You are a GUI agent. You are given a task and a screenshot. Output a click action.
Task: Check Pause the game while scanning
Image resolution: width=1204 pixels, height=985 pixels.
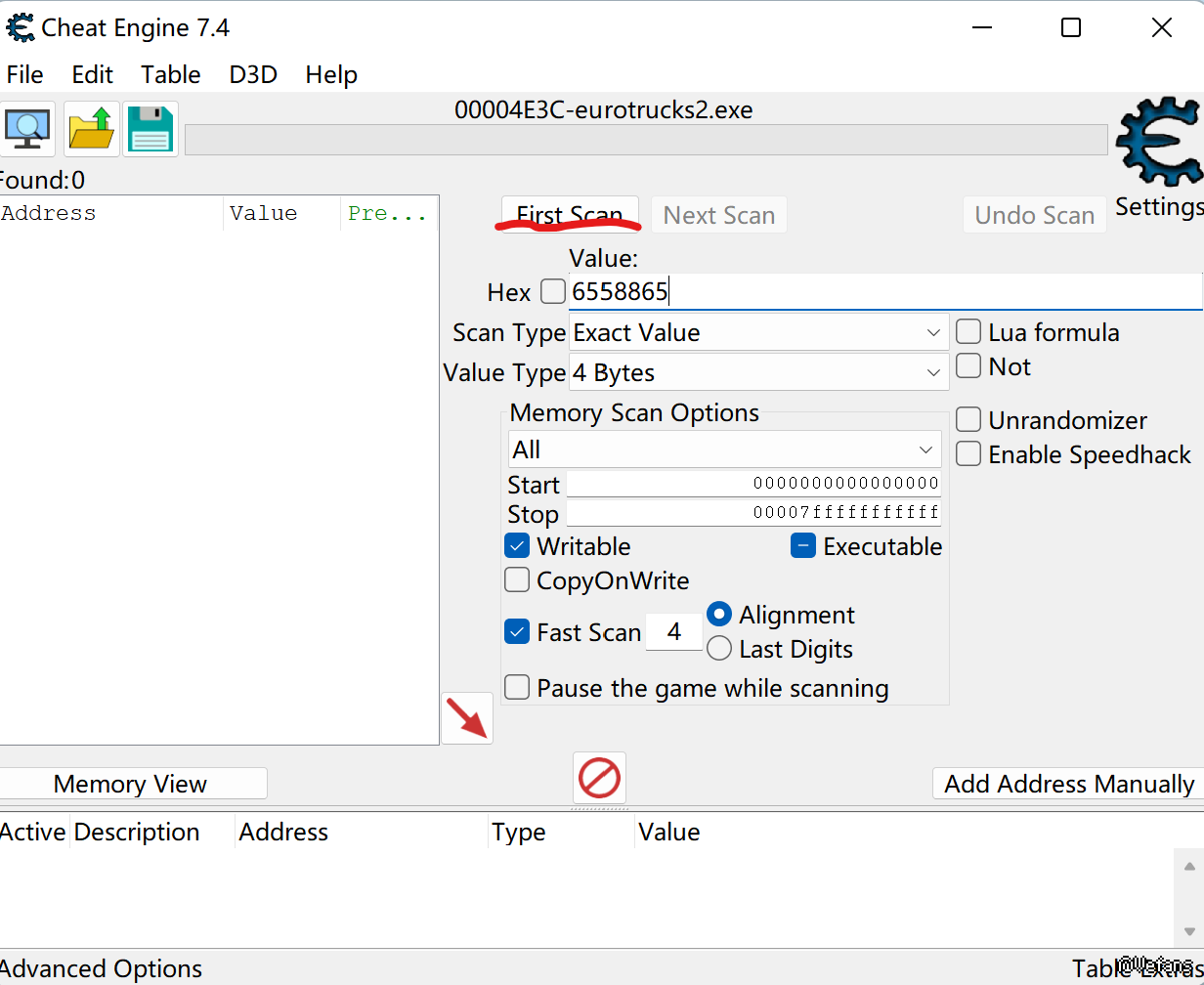click(517, 688)
